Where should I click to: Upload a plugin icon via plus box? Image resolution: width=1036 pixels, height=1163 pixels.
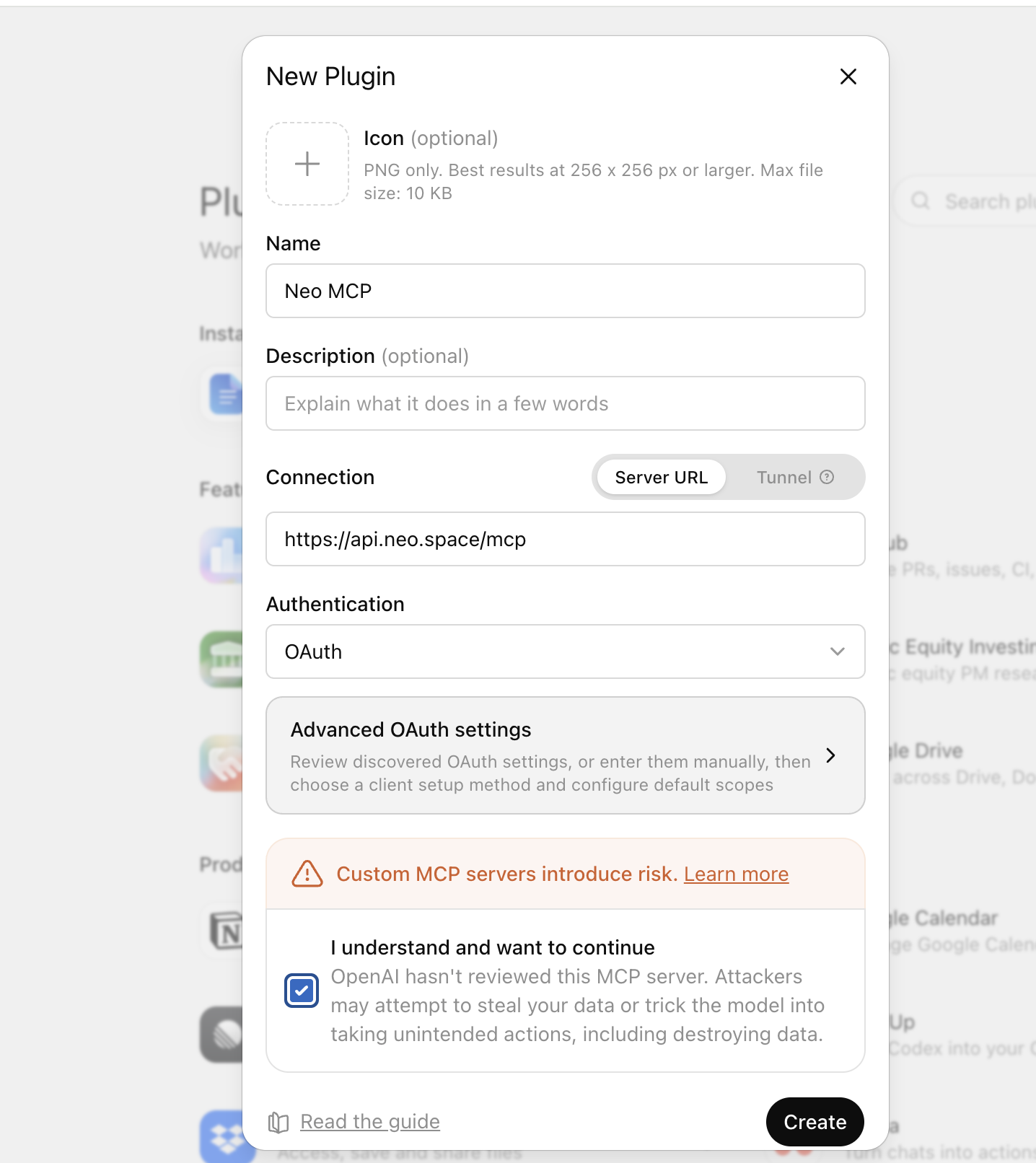307,164
